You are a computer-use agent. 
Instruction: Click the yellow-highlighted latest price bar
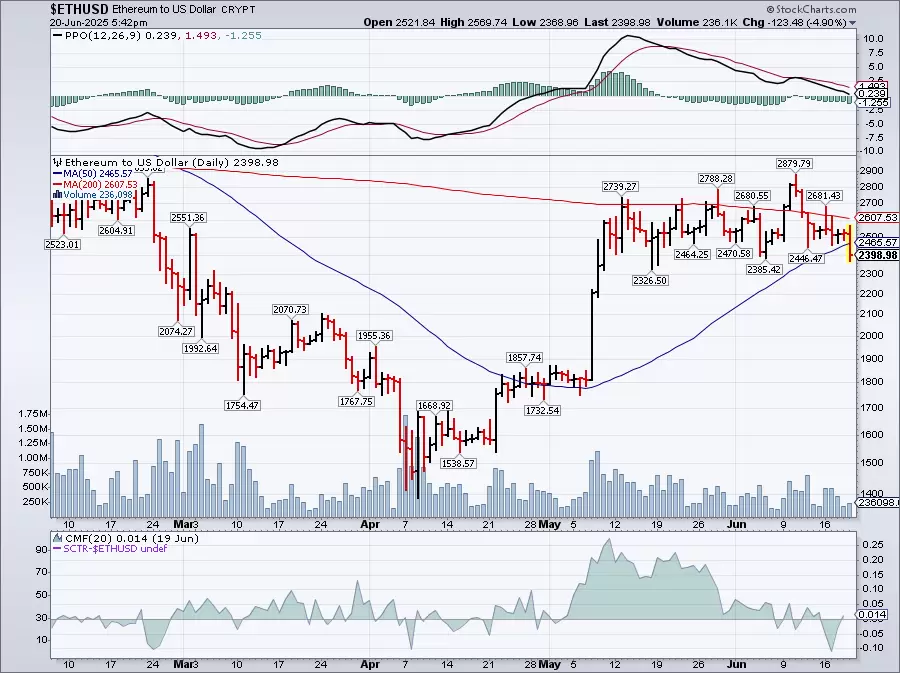tap(850, 243)
